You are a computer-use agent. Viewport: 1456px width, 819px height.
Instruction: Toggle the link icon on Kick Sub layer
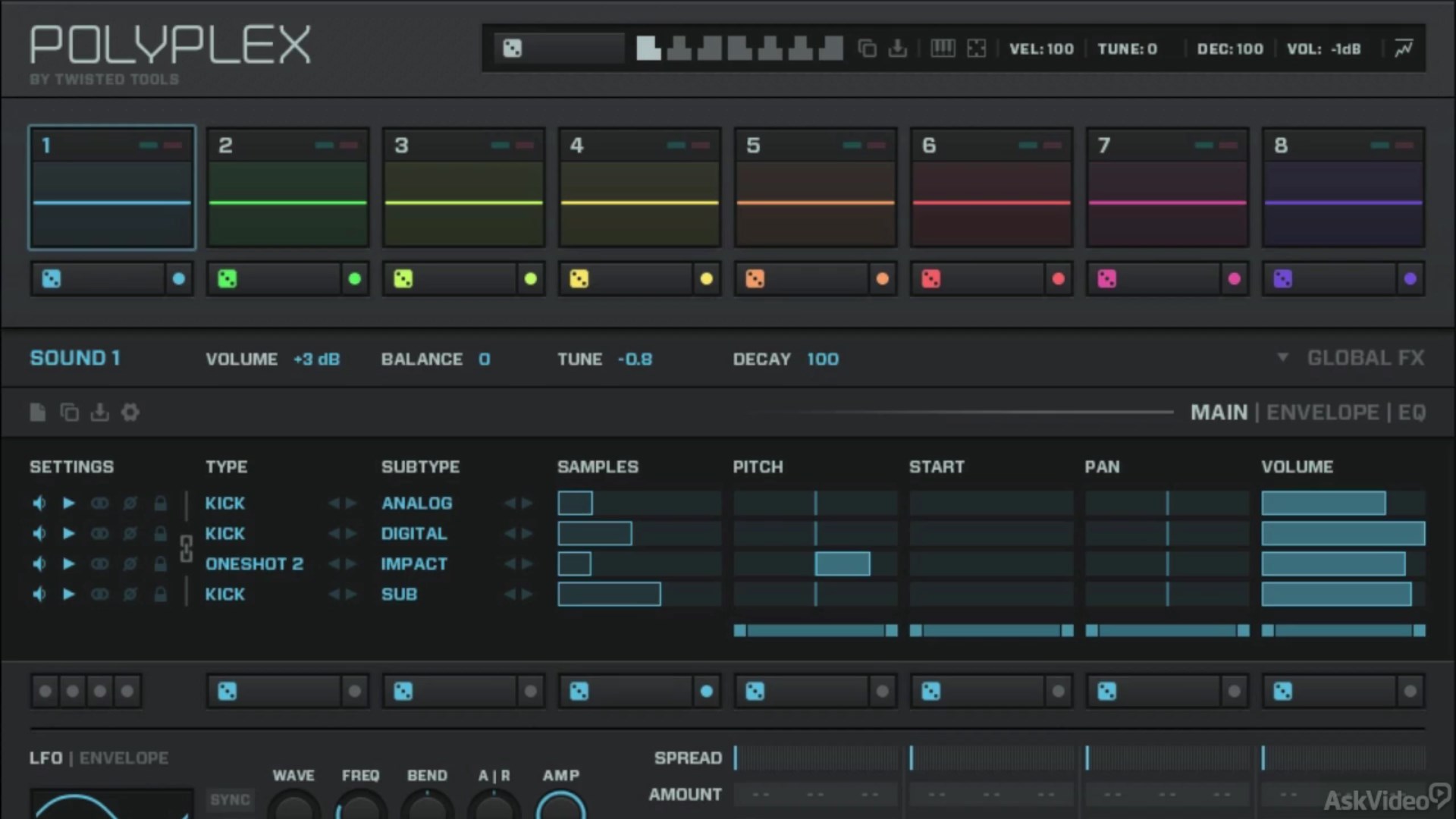click(99, 594)
